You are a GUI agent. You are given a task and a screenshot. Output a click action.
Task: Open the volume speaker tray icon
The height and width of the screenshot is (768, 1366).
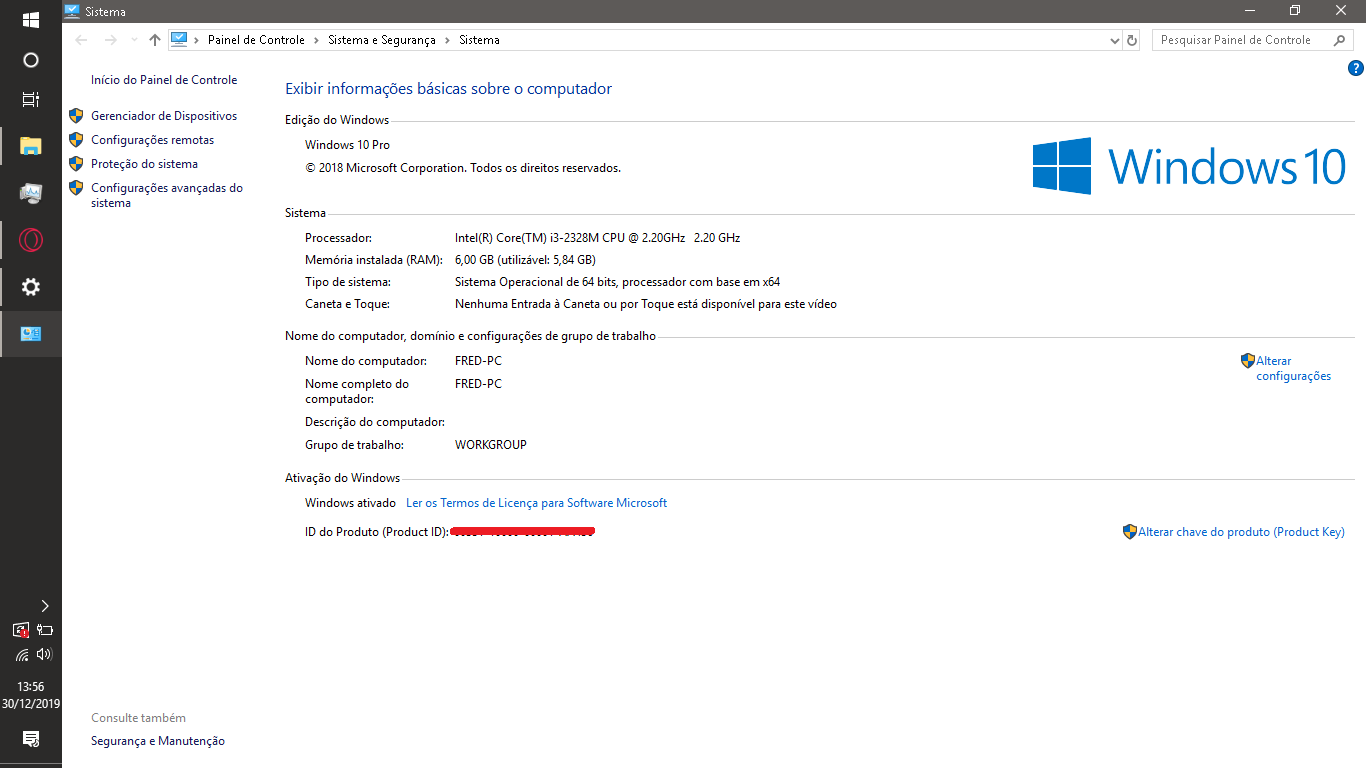(43, 654)
